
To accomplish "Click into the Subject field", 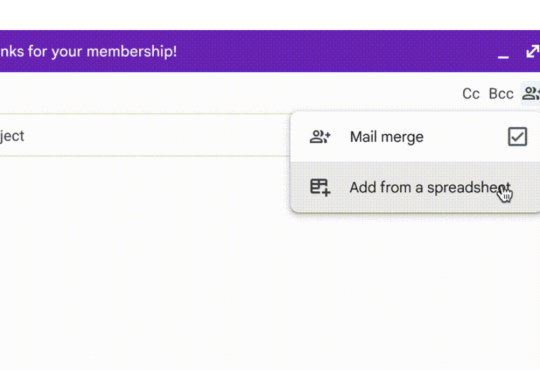I will pyautogui.click(x=145, y=135).
